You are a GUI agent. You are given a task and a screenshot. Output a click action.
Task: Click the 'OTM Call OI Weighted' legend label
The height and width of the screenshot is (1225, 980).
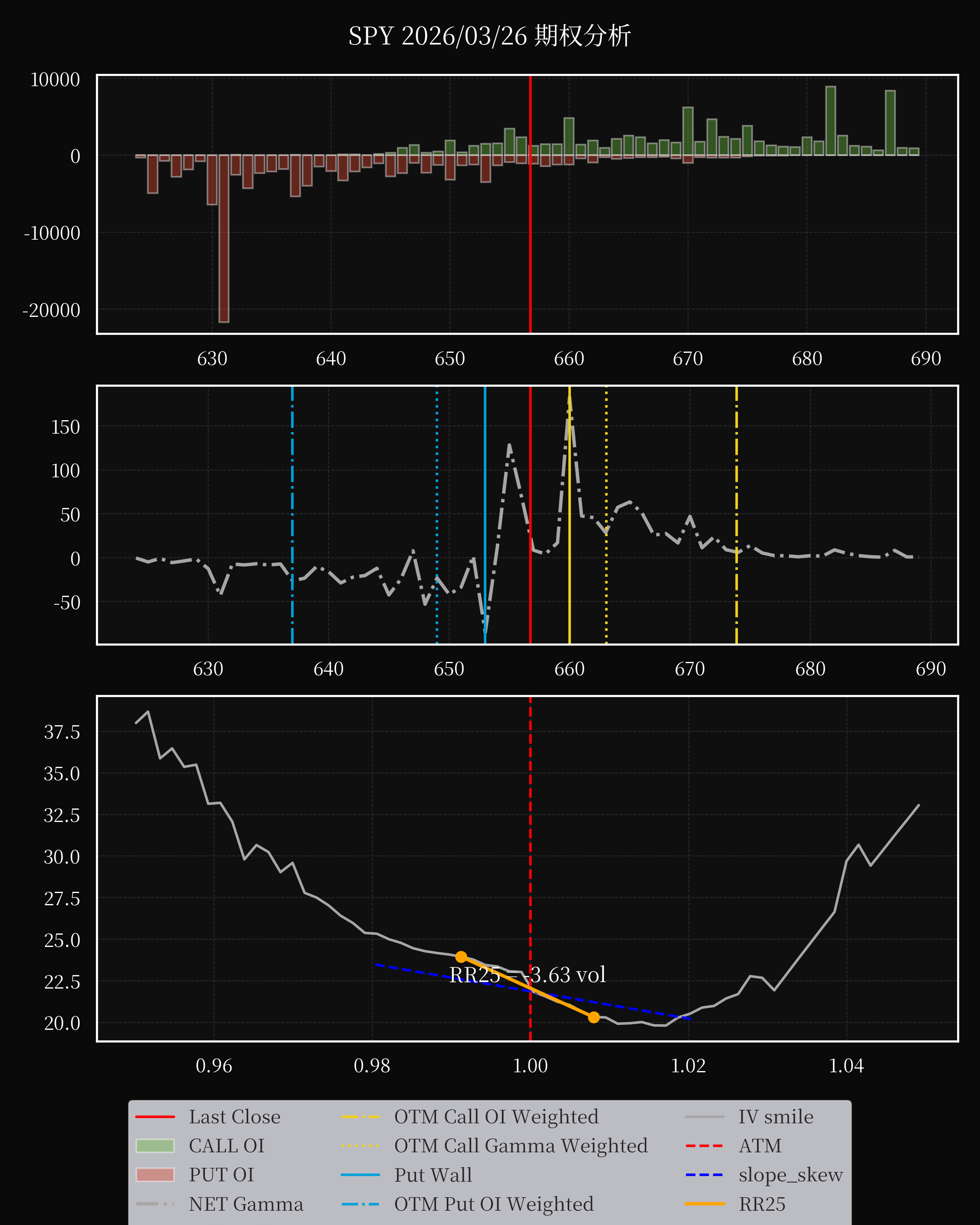[x=497, y=1117]
